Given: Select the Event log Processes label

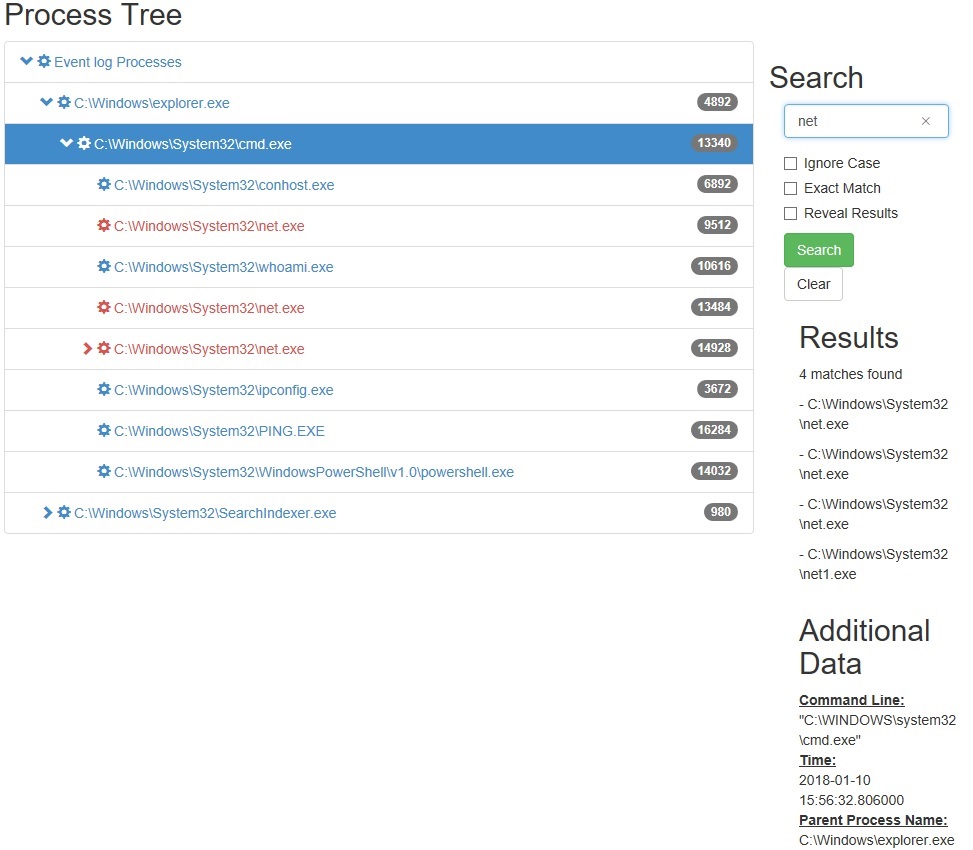Looking at the screenshot, I should click(x=117, y=62).
